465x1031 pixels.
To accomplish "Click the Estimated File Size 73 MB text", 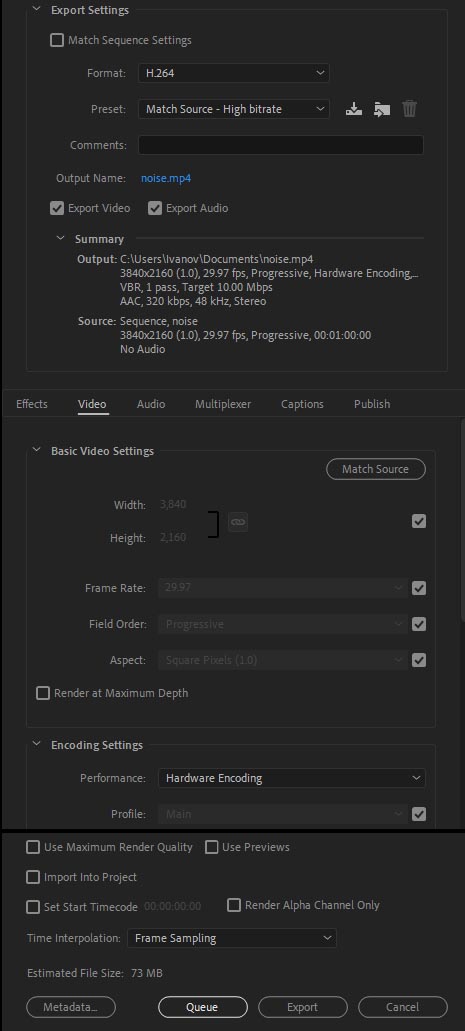I will coord(95,972).
